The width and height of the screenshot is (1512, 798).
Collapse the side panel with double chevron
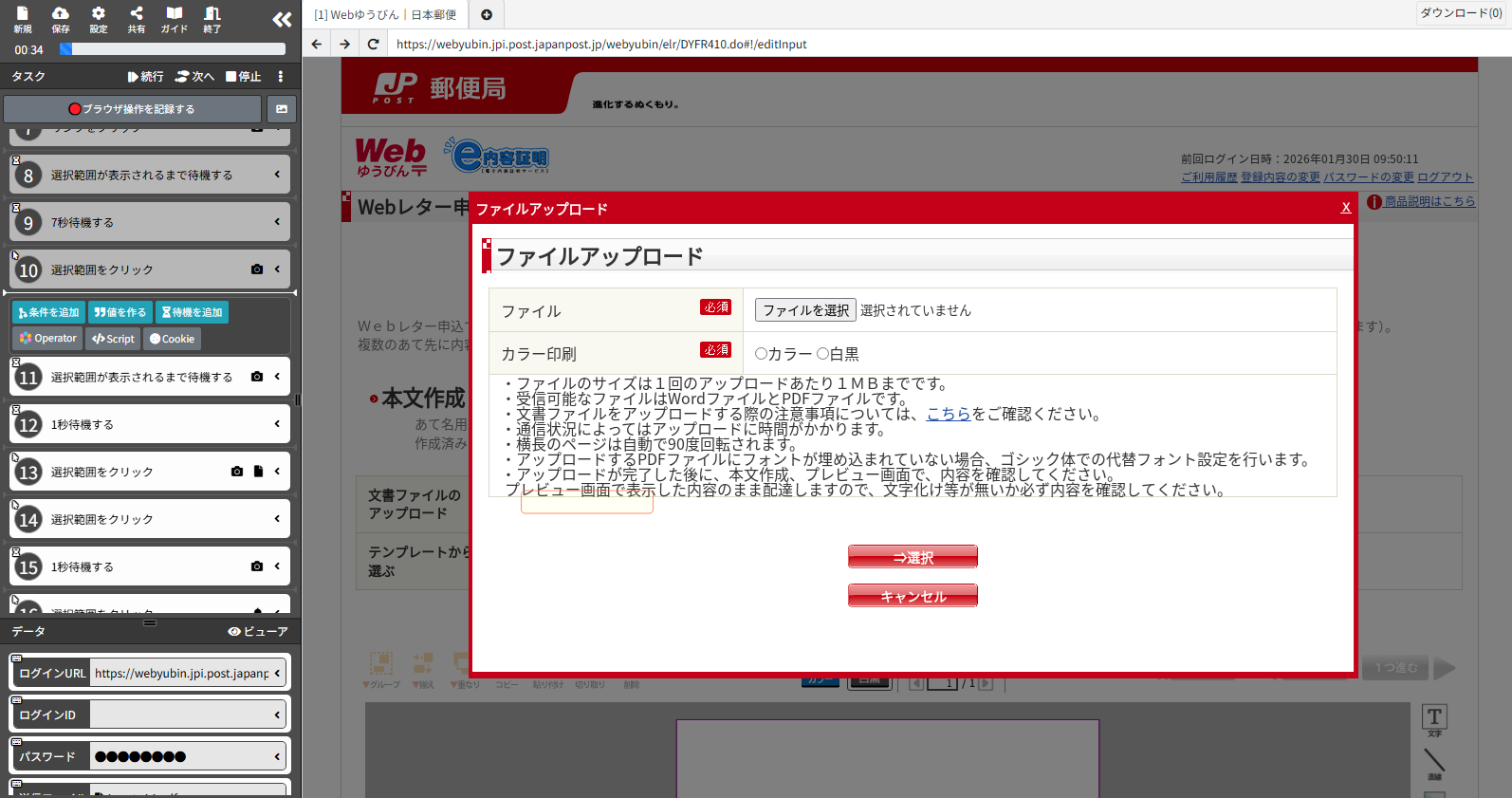click(x=282, y=19)
